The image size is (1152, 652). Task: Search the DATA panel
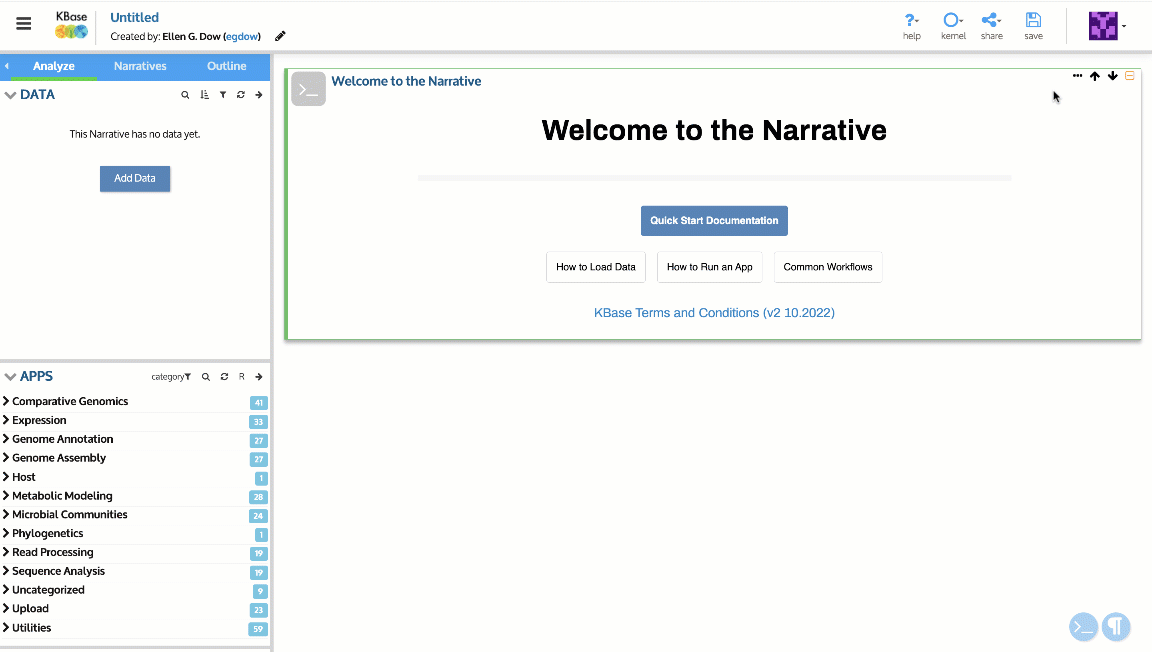pyautogui.click(x=185, y=95)
